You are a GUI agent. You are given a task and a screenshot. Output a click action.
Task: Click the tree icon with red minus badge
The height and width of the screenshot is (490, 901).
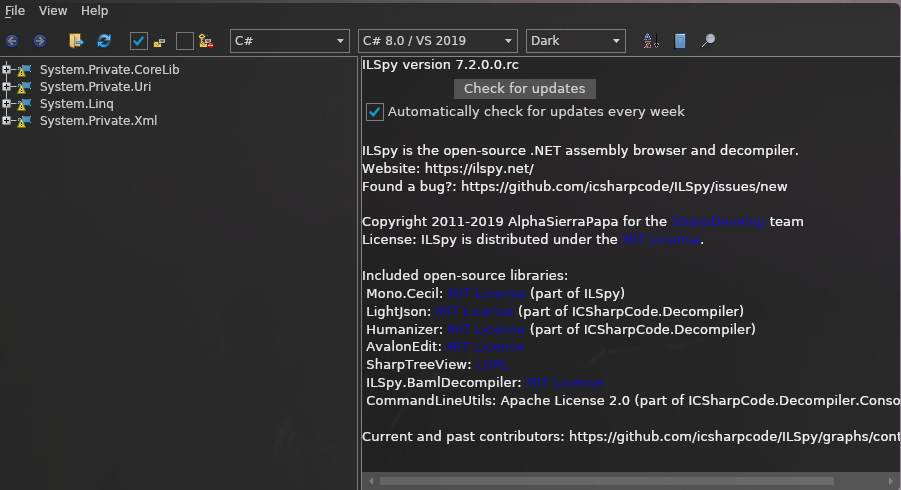206,41
